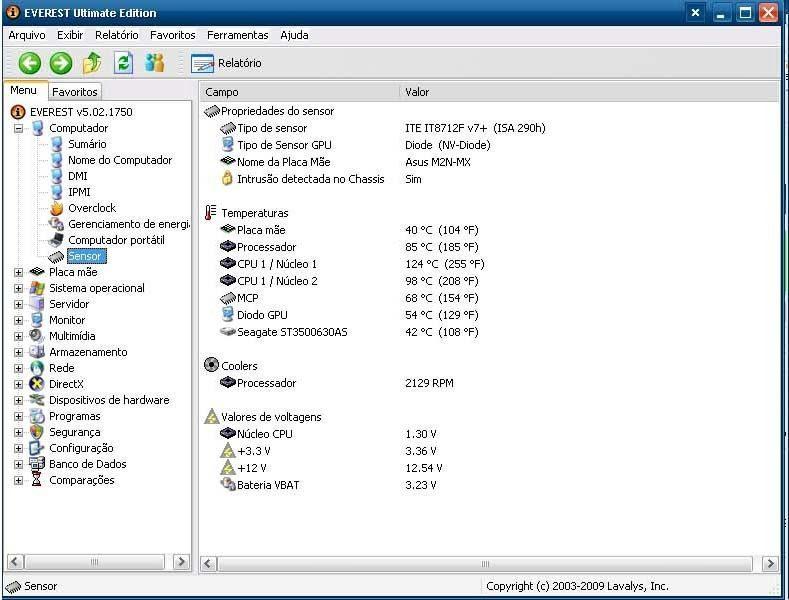Click the right panel scroll right arrow
The height and width of the screenshot is (600, 789).
point(771,564)
